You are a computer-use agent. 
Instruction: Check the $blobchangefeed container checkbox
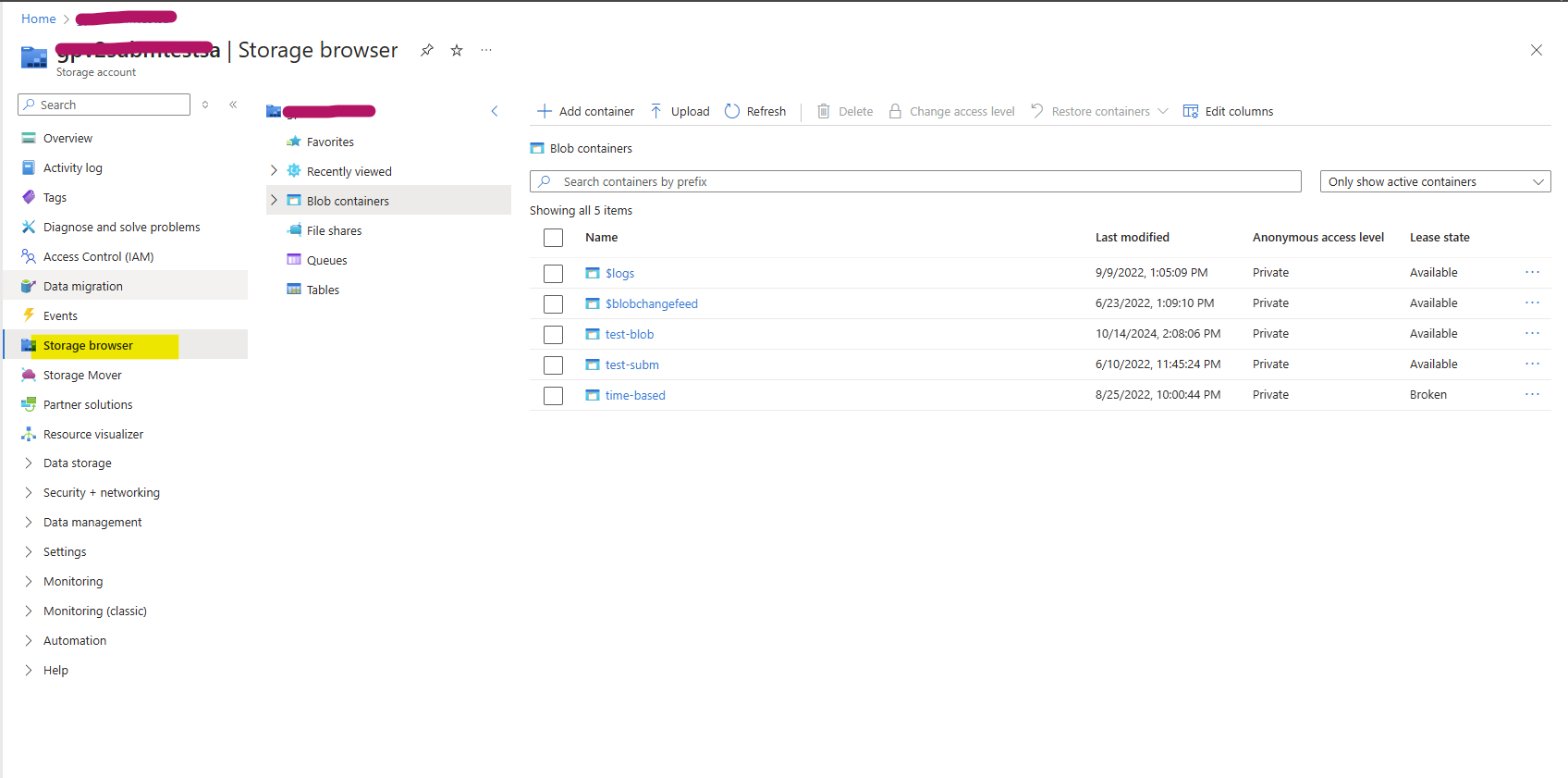coord(553,304)
